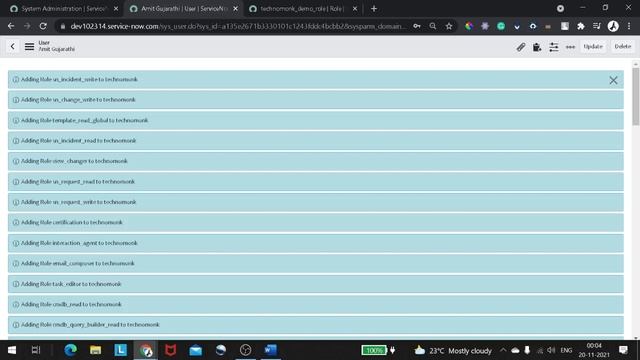
Task: Go back using the form's back arrow
Action: pyautogui.click(x=12, y=47)
